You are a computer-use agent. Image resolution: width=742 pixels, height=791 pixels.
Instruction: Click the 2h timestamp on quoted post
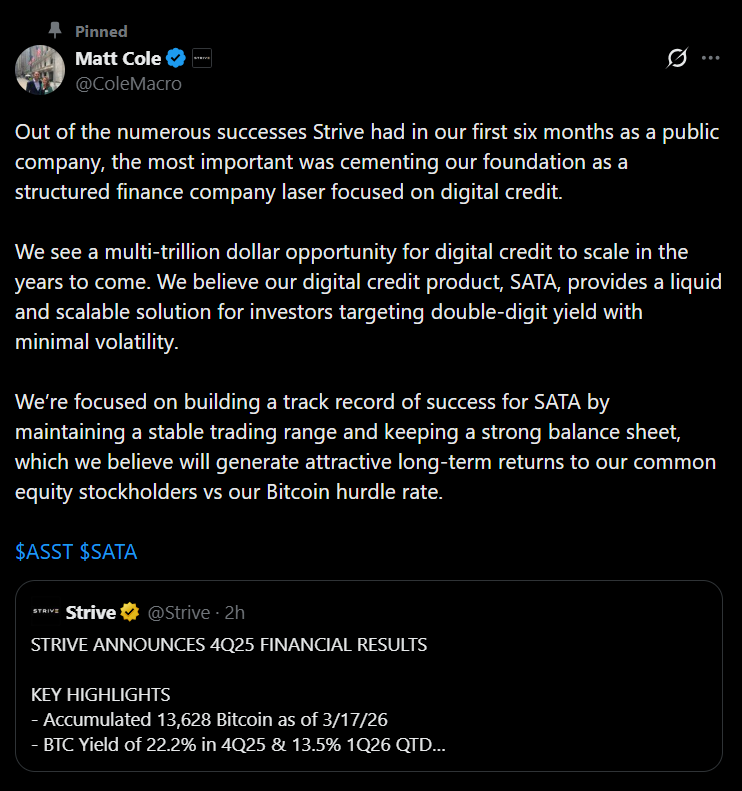pyautogui.click(x=235, y=612)
